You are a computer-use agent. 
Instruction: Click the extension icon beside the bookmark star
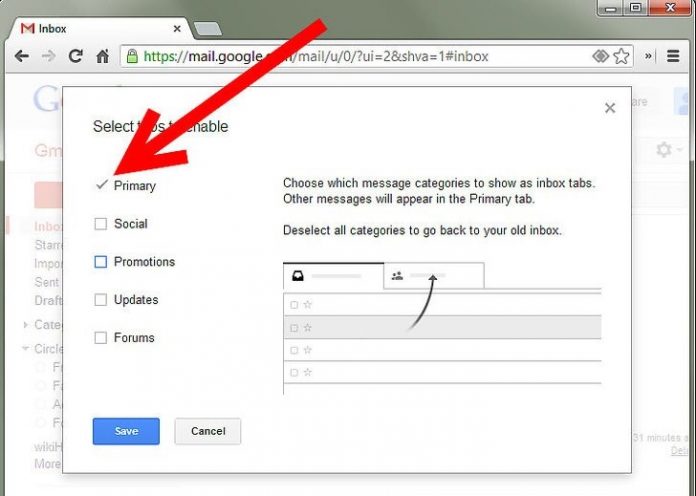click(x=600, y=57)
